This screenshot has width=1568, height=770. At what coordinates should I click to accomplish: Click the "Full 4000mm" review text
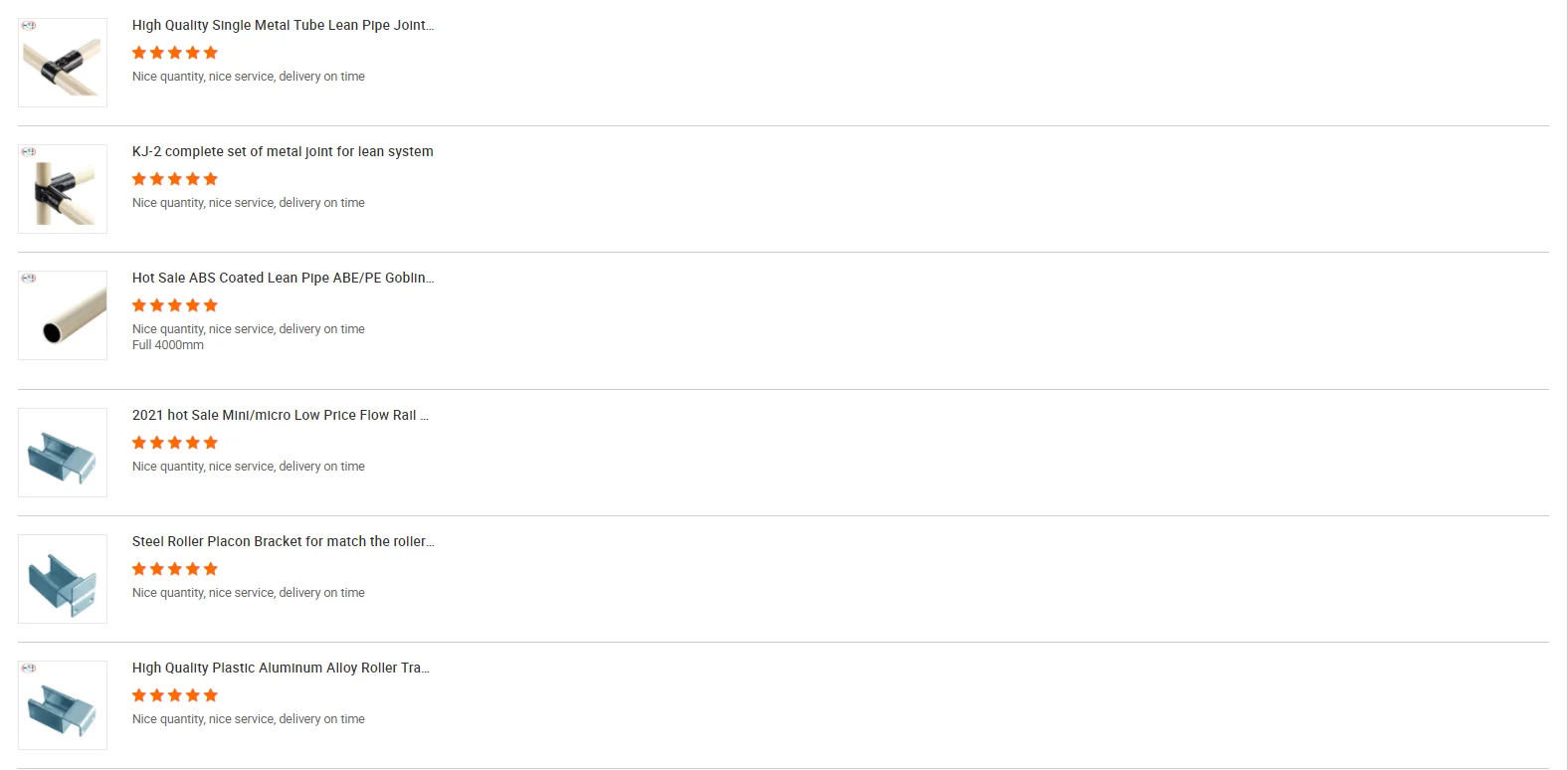tap(168, 345)
